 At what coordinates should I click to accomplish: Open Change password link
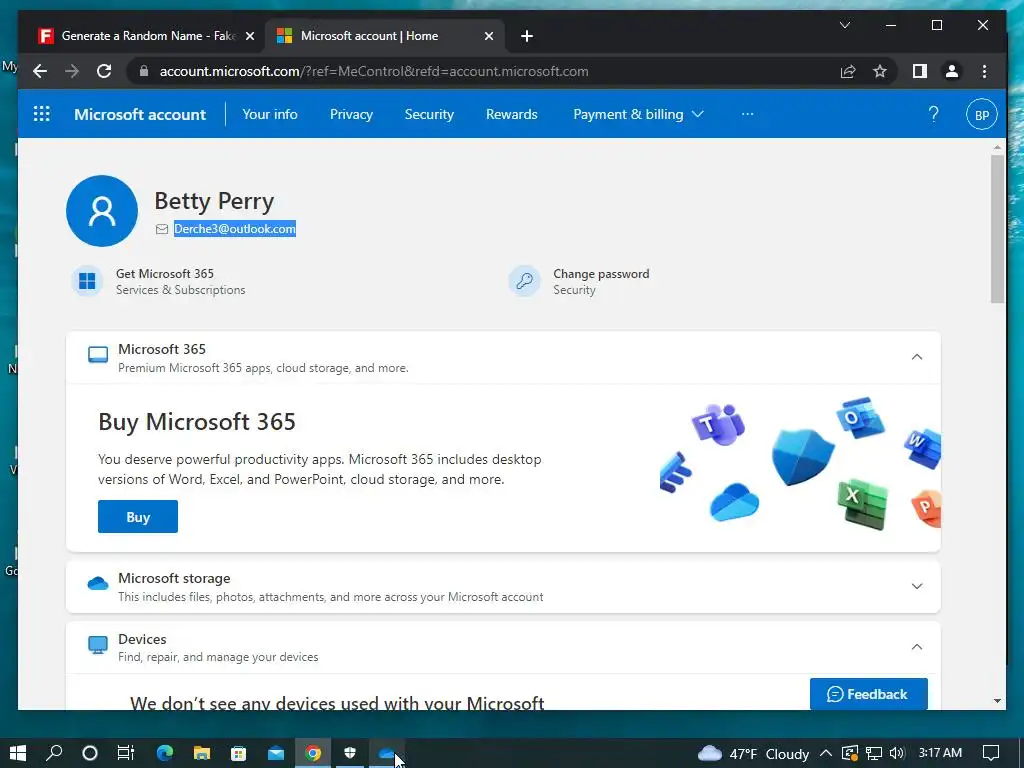601,274
